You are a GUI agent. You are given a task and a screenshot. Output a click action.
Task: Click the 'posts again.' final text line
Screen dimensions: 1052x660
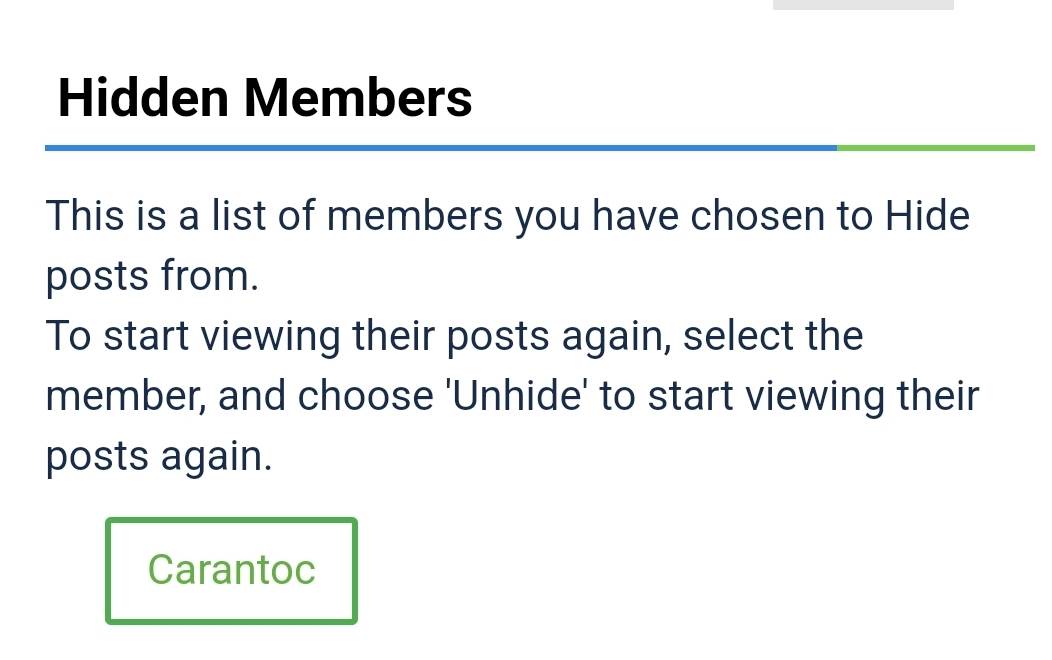[x=159, y=456]
